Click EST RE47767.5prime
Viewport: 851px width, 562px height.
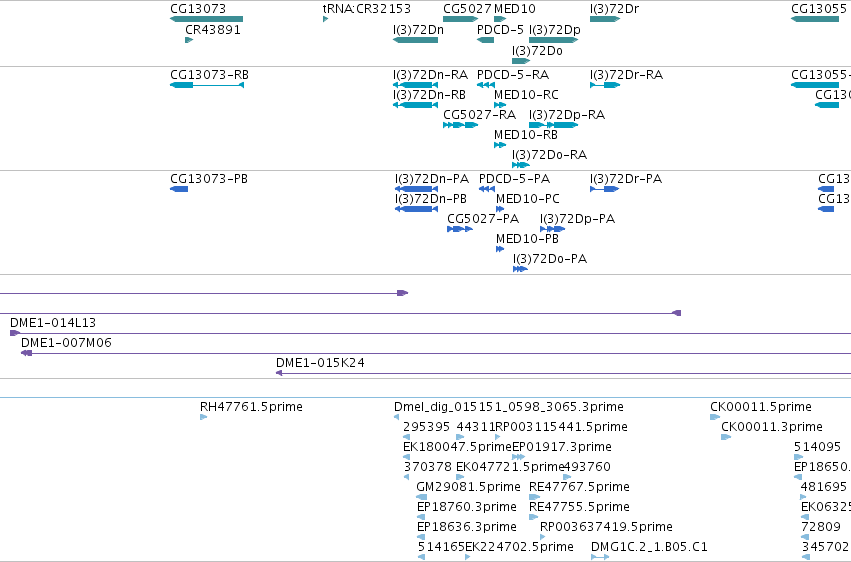(x=535, y=497)
